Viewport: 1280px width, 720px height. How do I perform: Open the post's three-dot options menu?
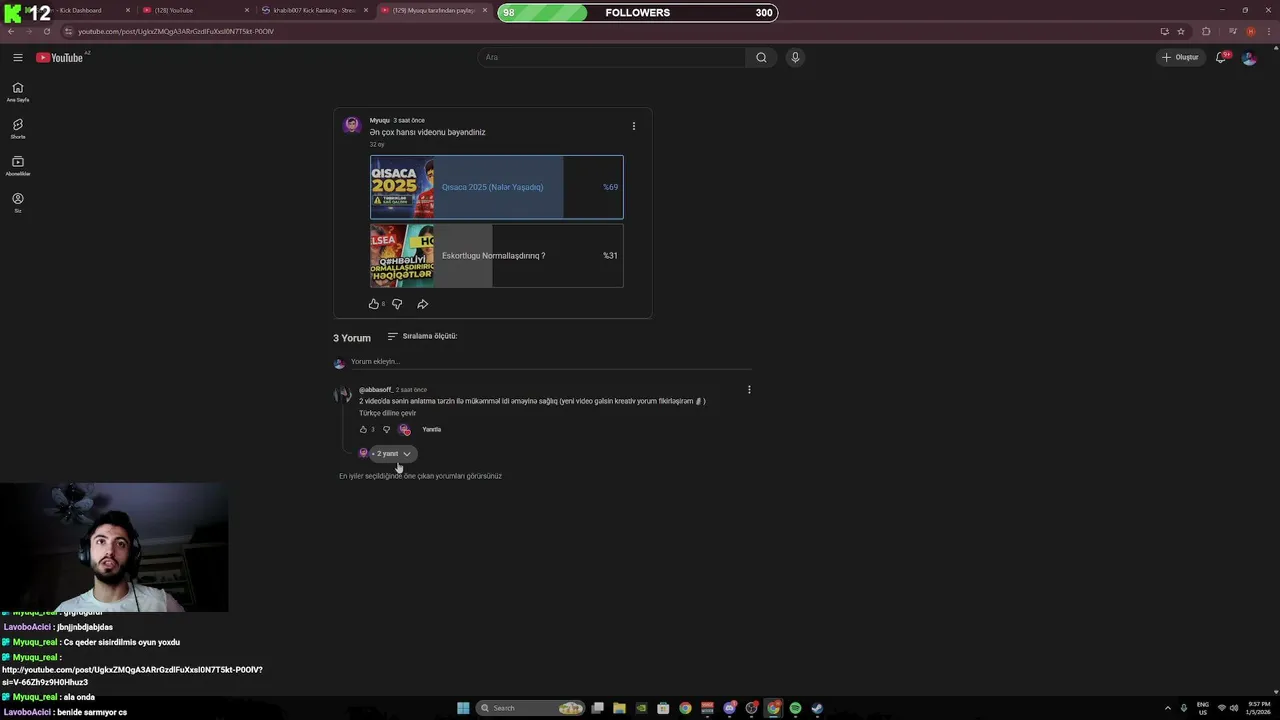tap(633, 126)
